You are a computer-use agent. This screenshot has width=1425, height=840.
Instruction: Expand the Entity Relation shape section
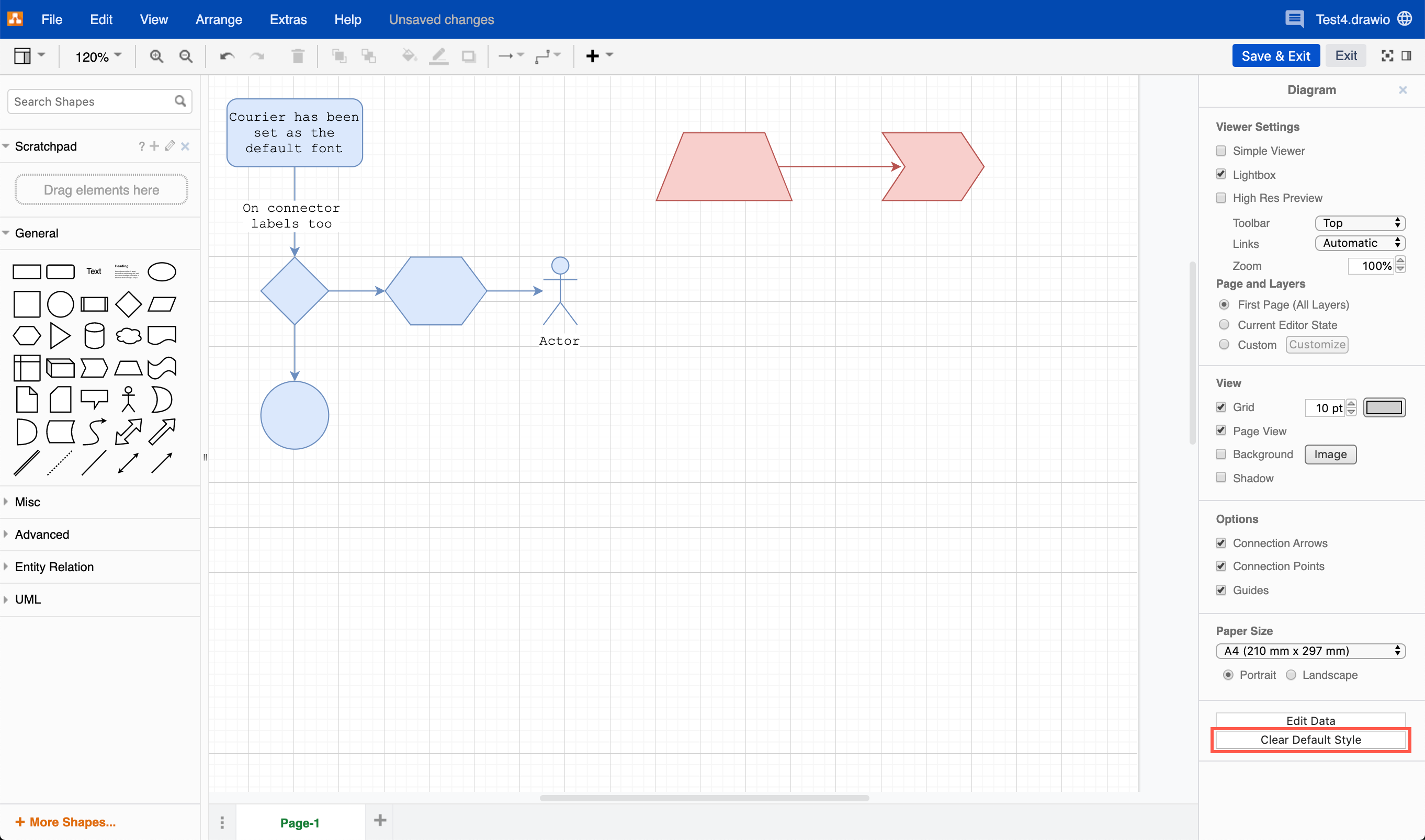(54, 566)
